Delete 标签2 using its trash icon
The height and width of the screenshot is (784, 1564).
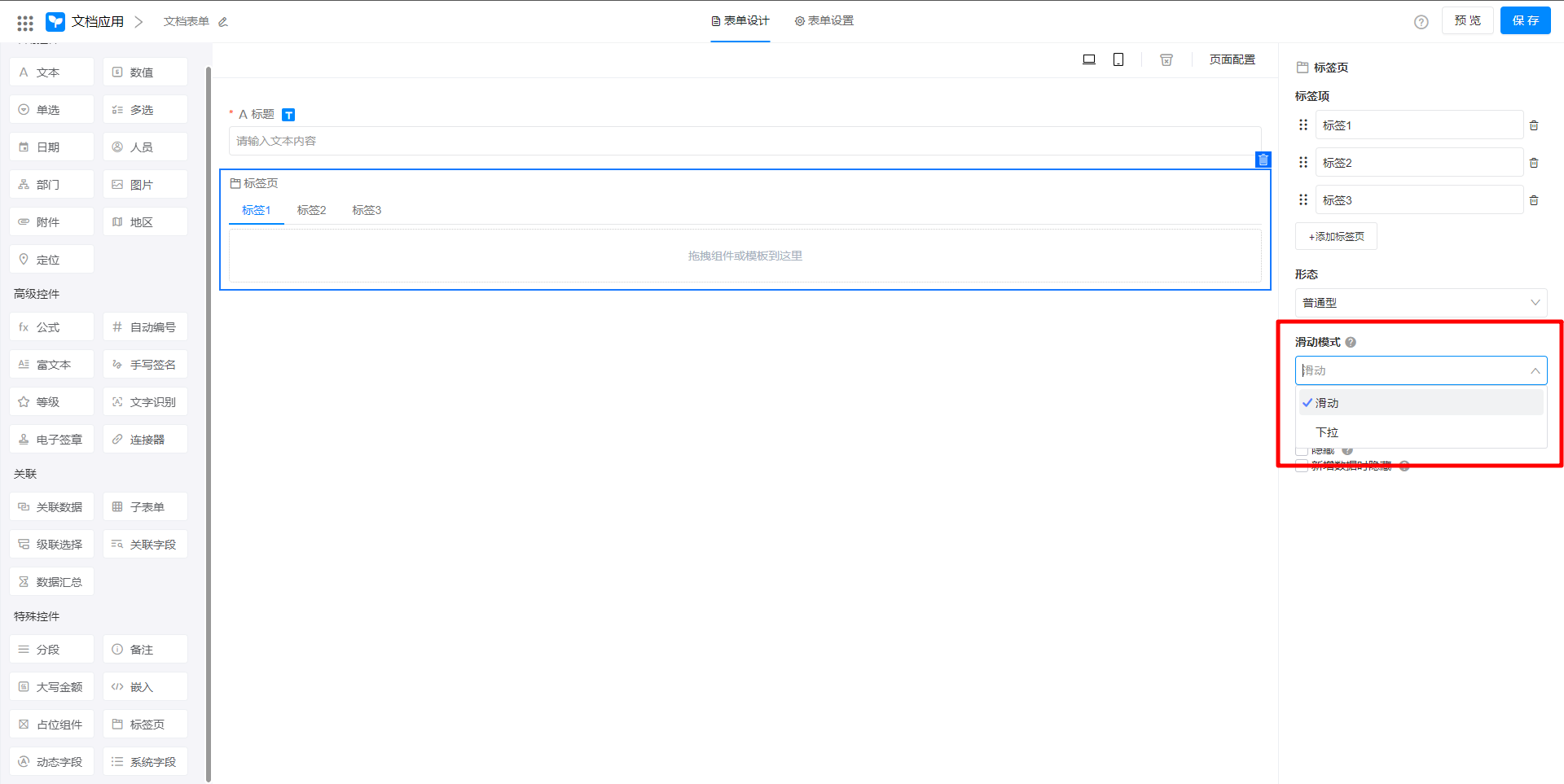1534,163
